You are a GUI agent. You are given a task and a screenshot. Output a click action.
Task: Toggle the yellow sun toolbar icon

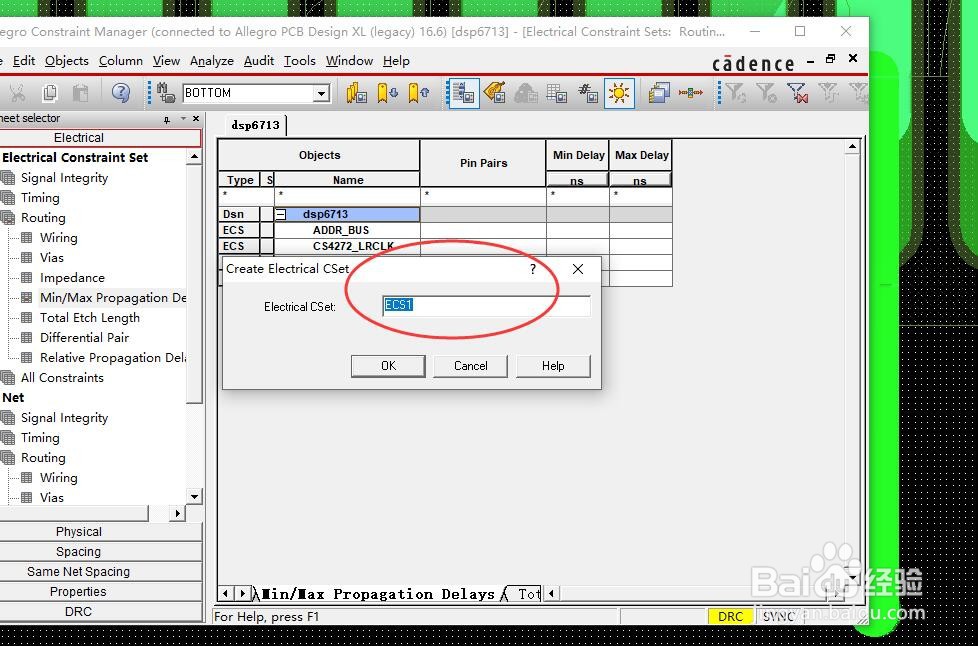(619, 94)
